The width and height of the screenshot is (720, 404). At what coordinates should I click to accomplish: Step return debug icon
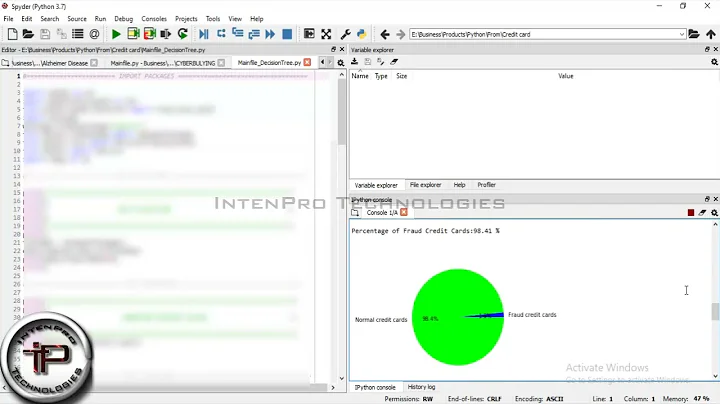(254, 34)
